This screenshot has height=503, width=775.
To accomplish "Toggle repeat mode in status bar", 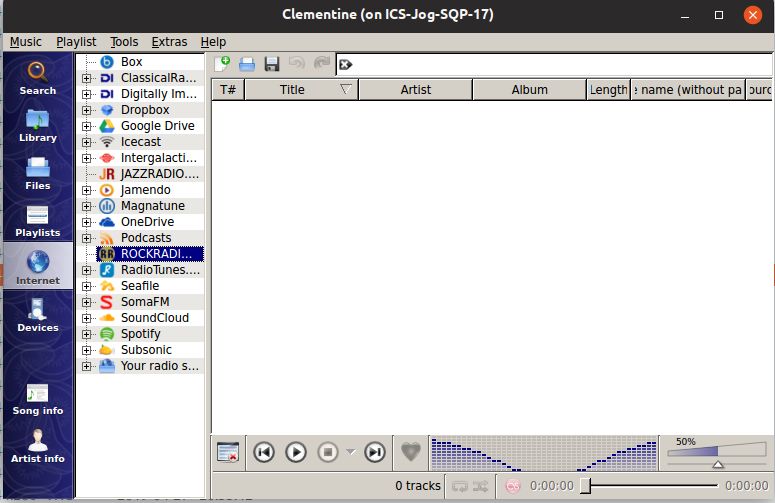I will [x=460, y=486].
